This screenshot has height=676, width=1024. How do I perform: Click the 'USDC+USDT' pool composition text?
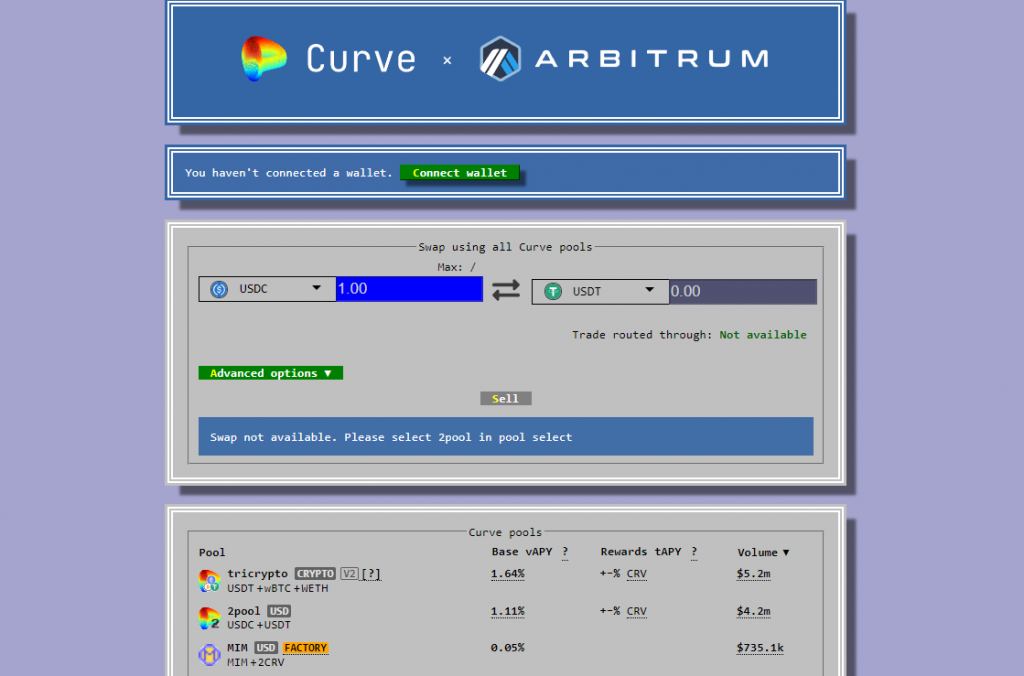pyautogui.click(x=259, y=624)
